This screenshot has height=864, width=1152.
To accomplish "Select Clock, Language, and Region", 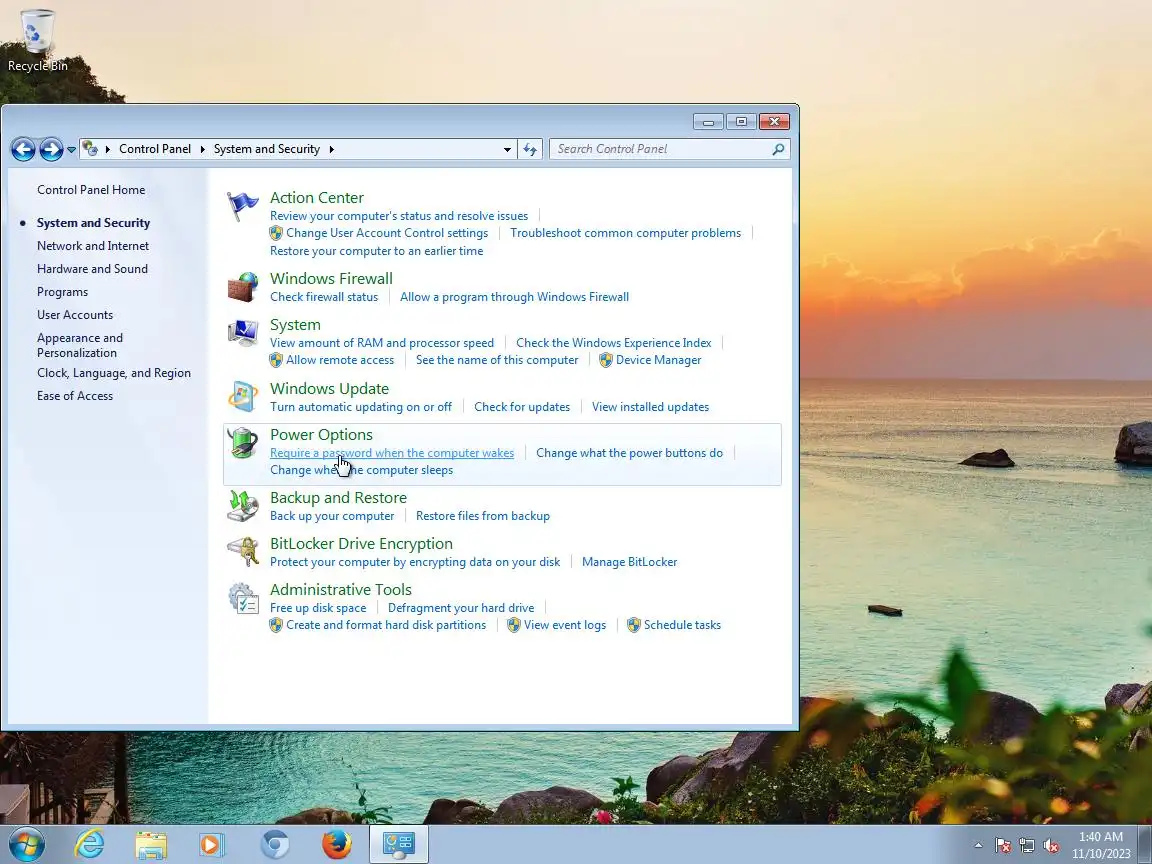I will (114, 372).
